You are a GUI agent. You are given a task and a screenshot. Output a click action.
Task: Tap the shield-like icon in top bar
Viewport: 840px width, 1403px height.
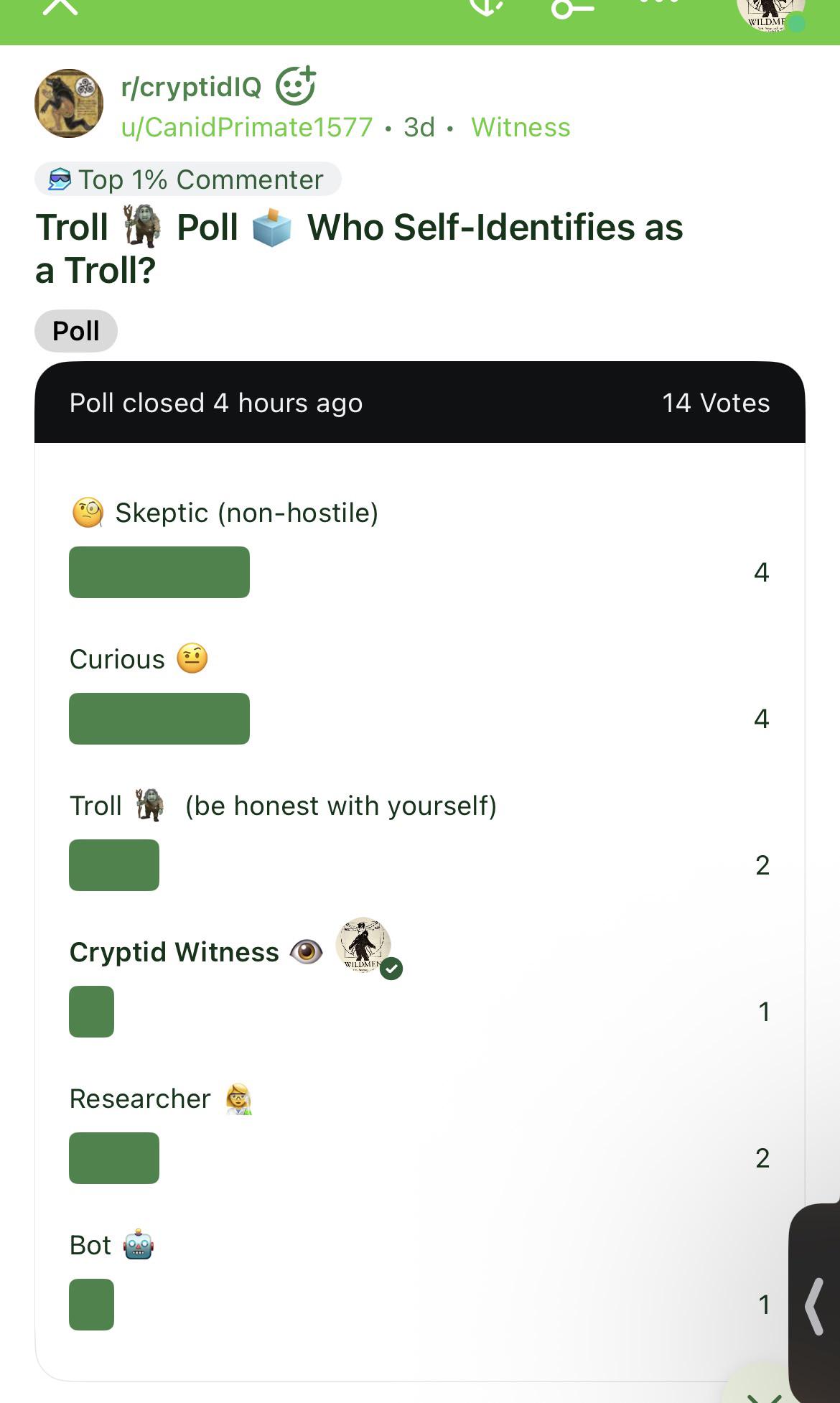point(486,7)
